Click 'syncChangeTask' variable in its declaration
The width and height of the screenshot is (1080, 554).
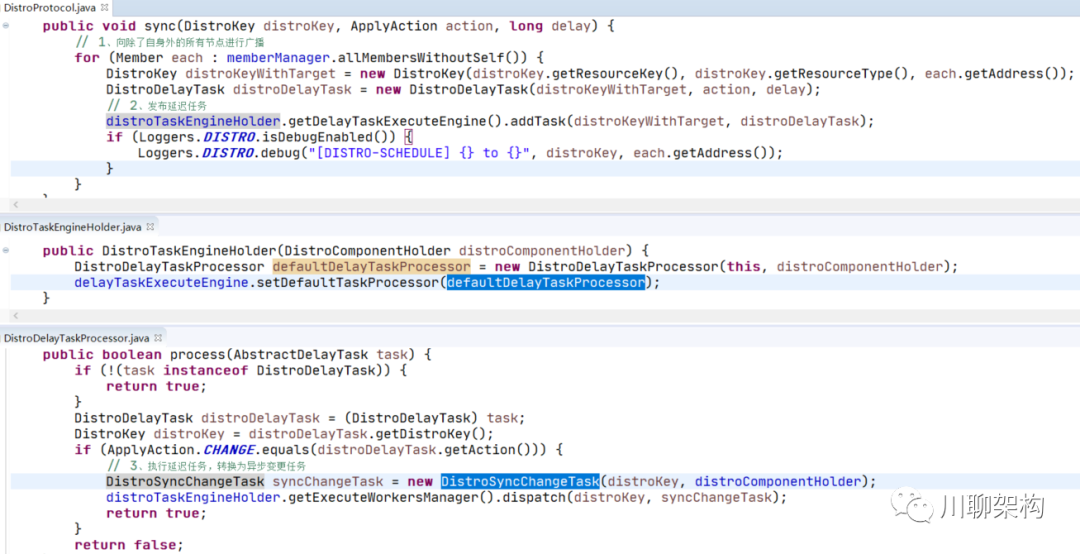(328, 482)
